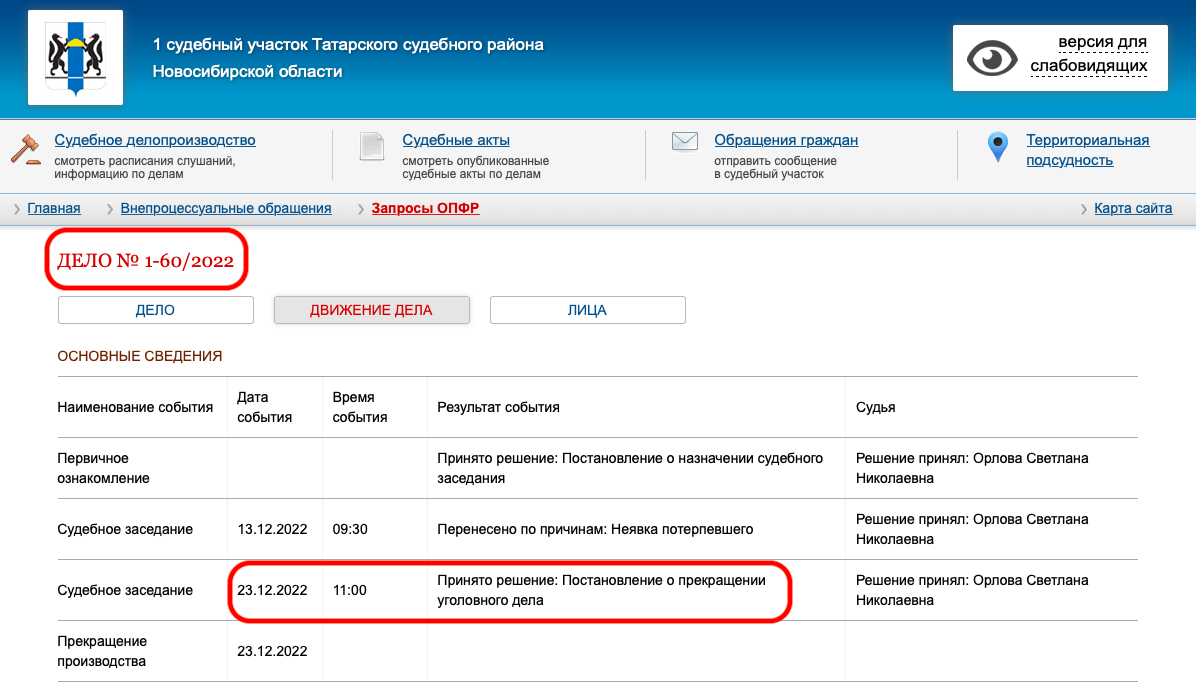The image size is (1196, 685).
Task: Click the document icon for court acts
Action: [372, 147]
